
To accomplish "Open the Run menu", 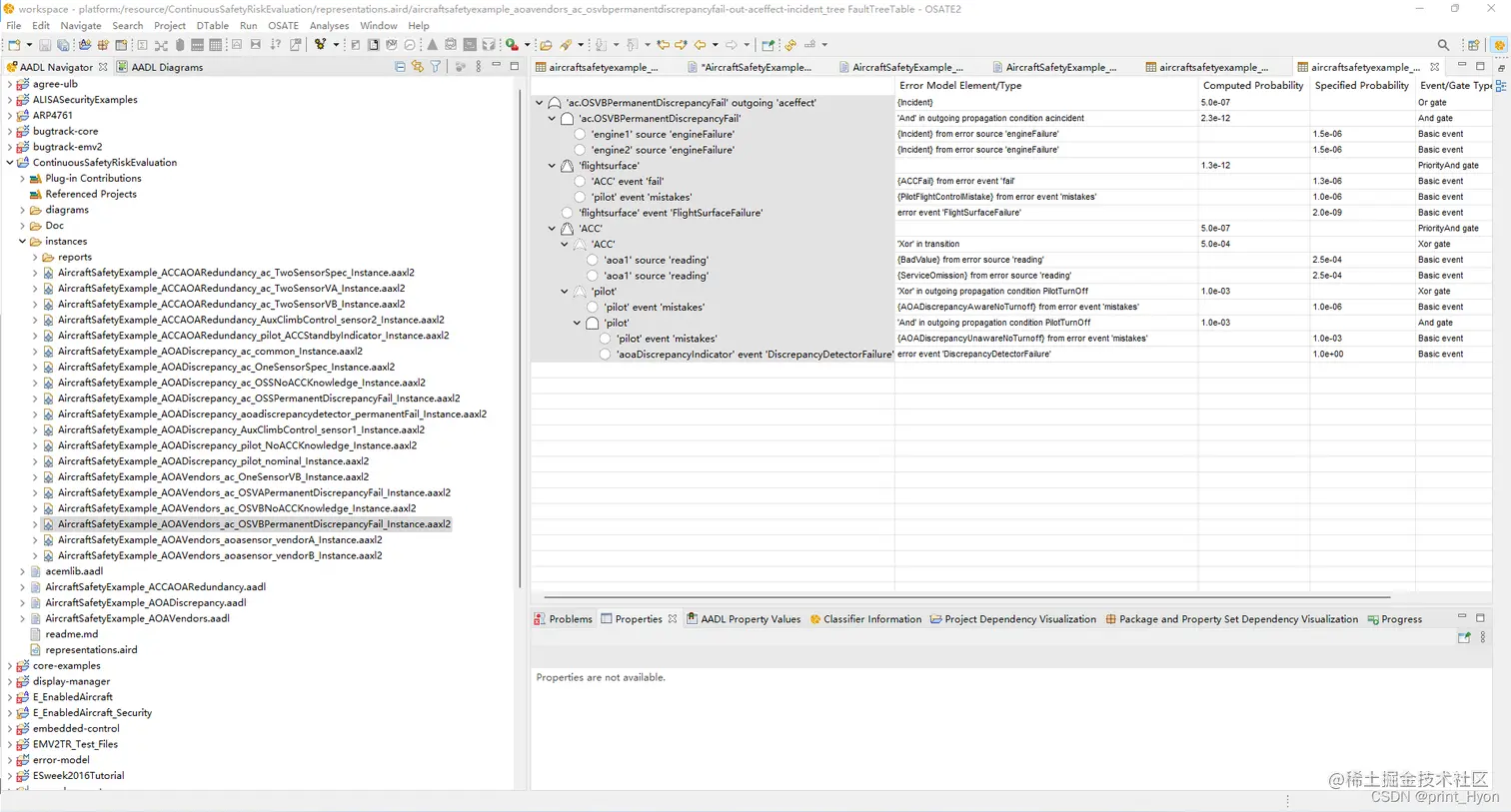I will click(249, 26).
